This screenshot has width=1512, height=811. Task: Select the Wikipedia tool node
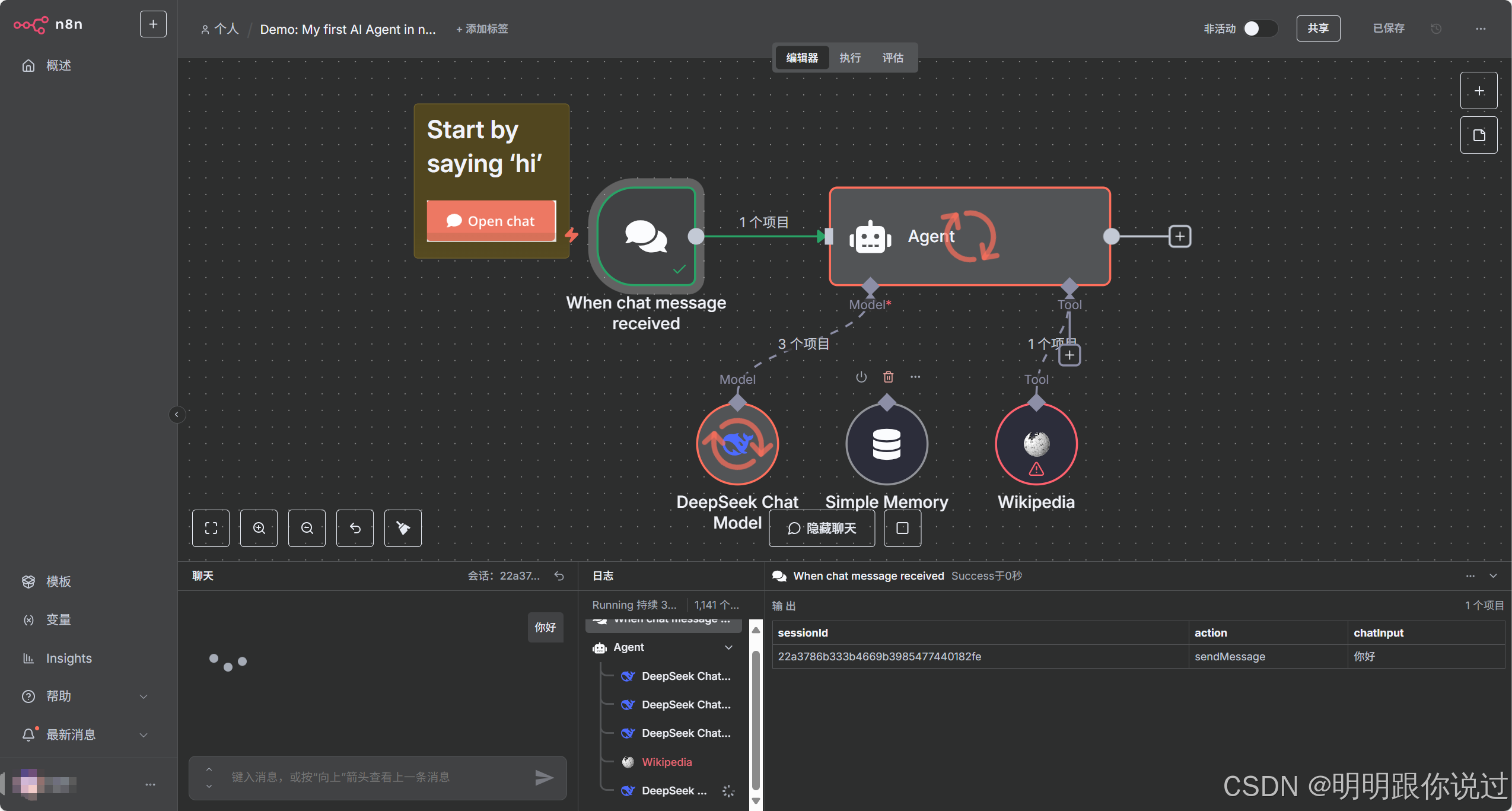click(1036, 444)
